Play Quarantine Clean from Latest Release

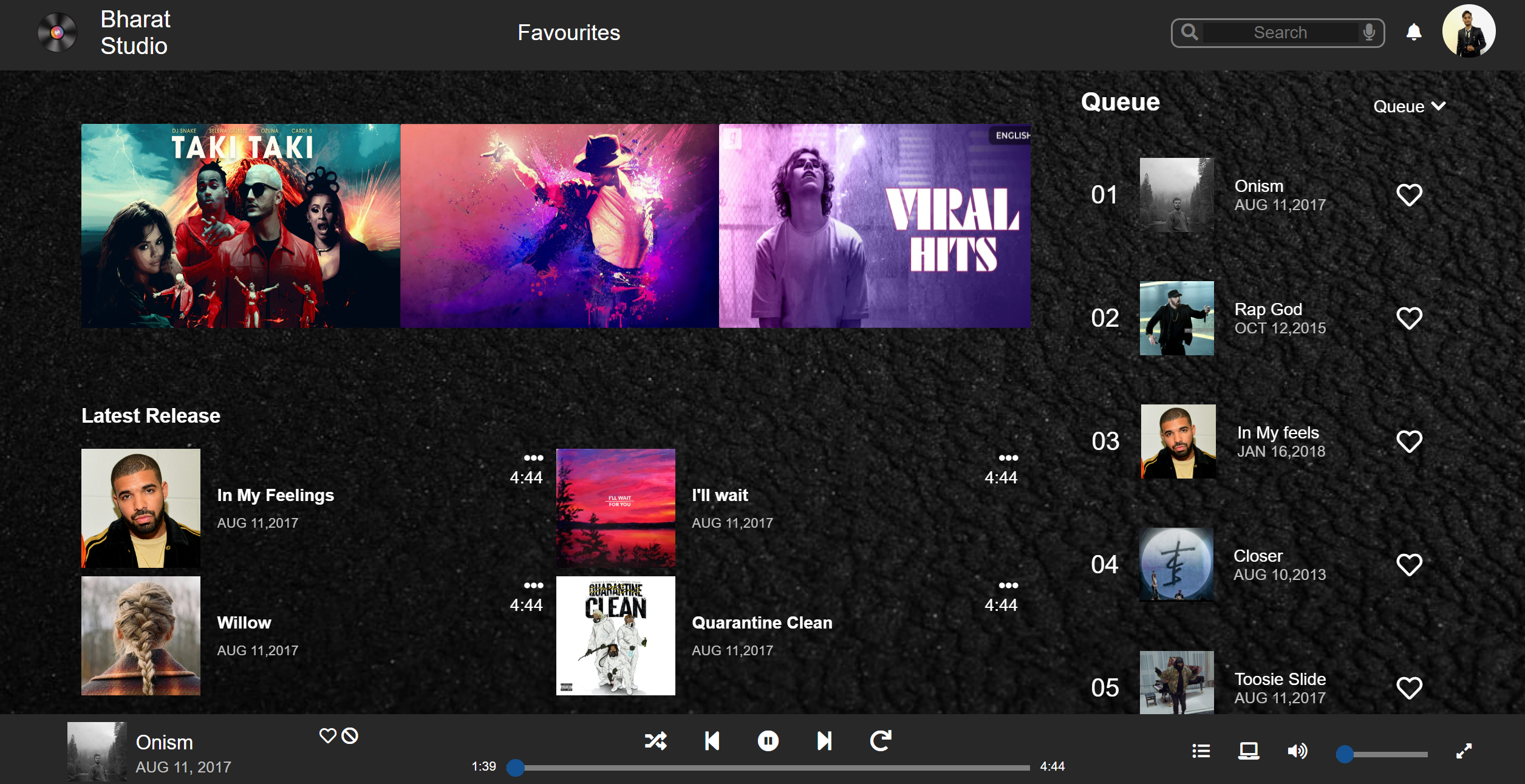pos(762,622)
